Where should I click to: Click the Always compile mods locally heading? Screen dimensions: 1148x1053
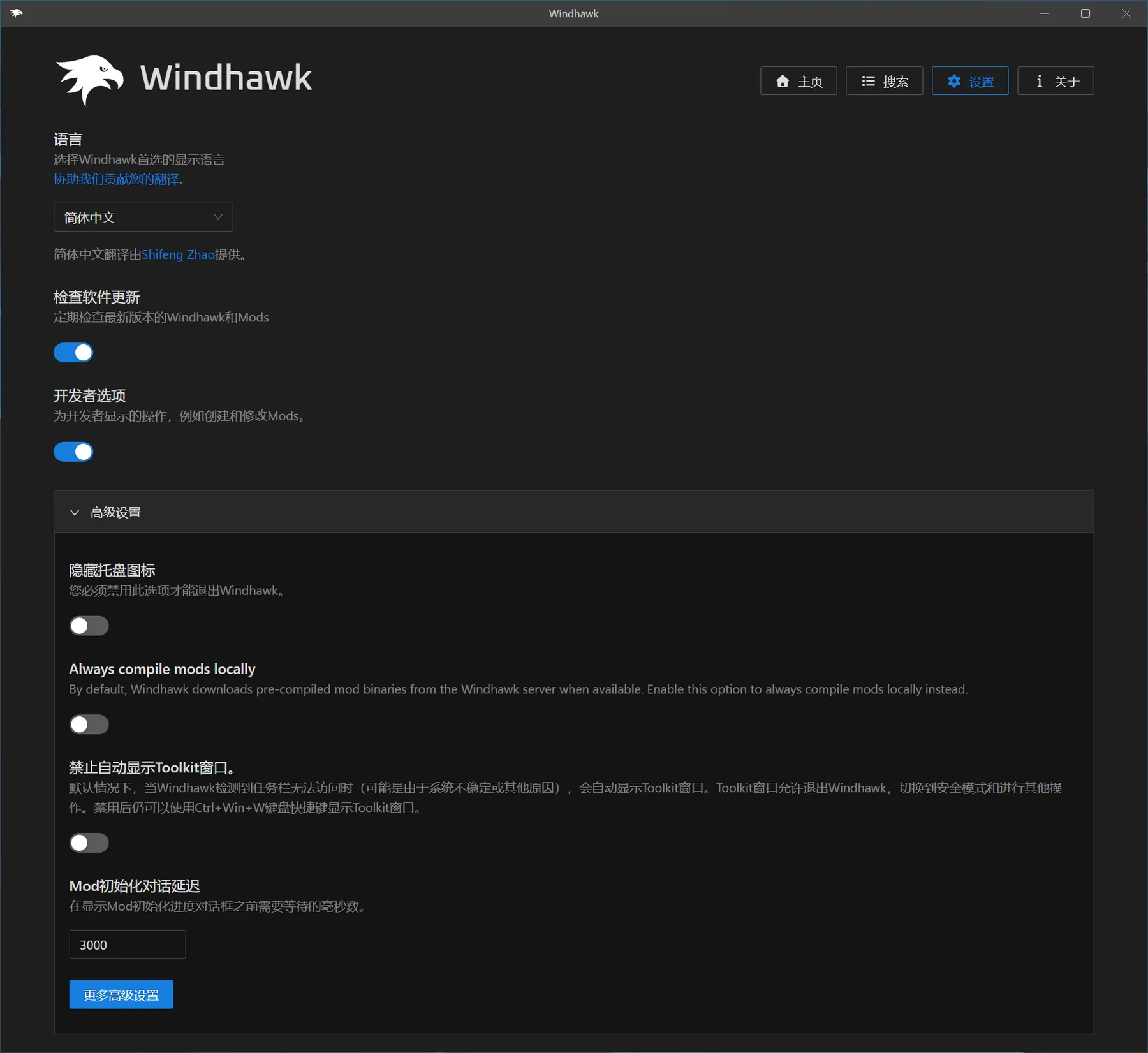(162, 669)
